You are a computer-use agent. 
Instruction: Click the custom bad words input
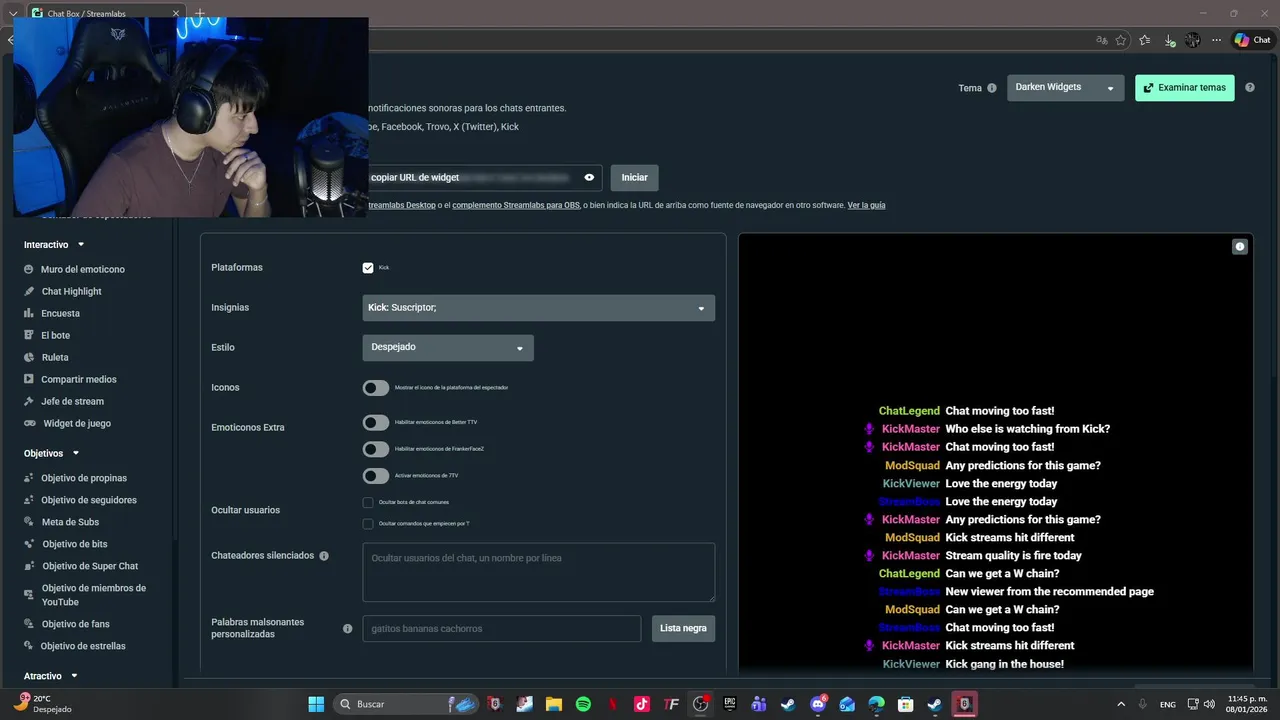tap(501, 629)
